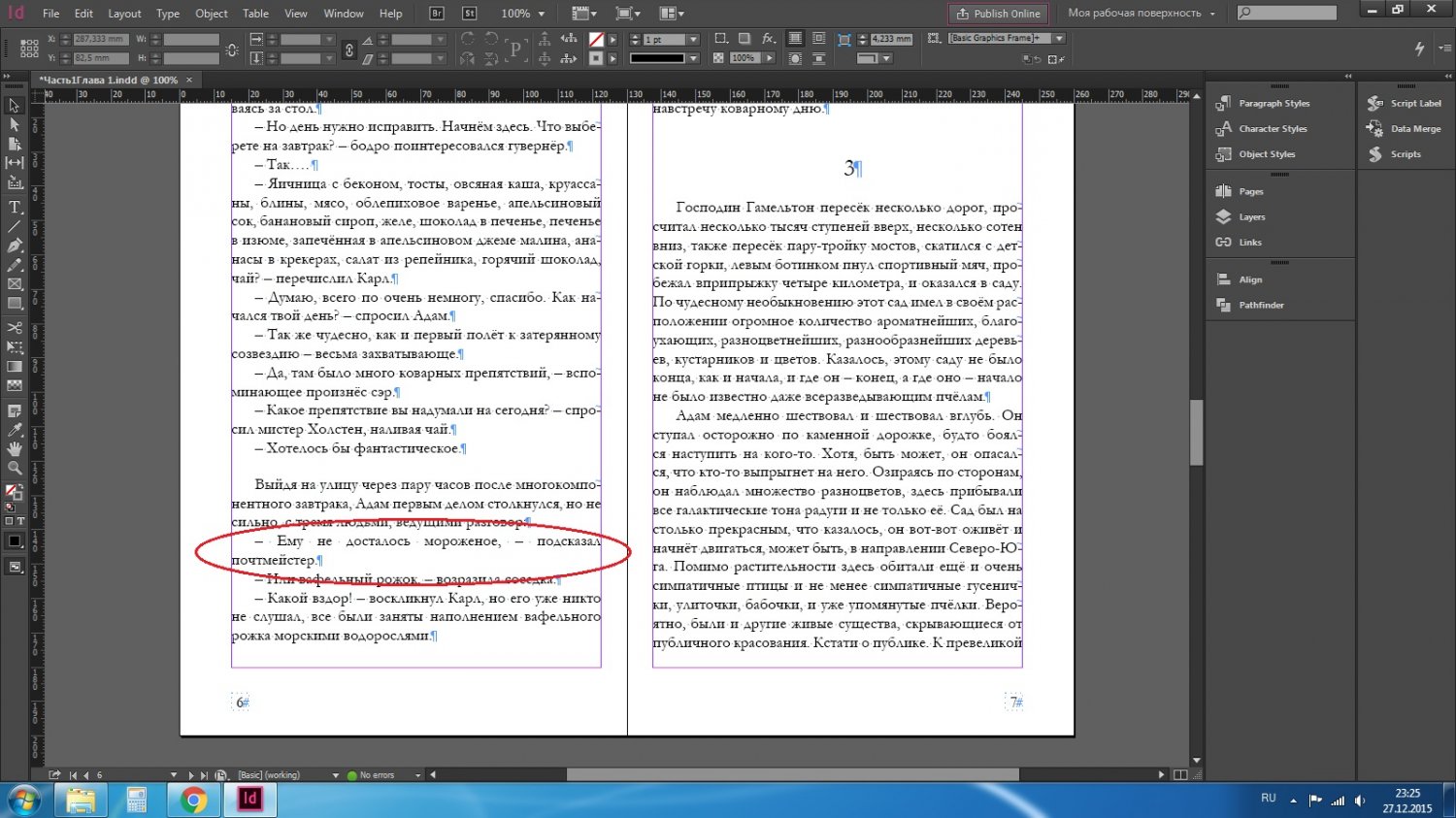Screen dimensions: 1456x818
Task: Open the Arrange Documents dropdown
Action: [672, 14]
